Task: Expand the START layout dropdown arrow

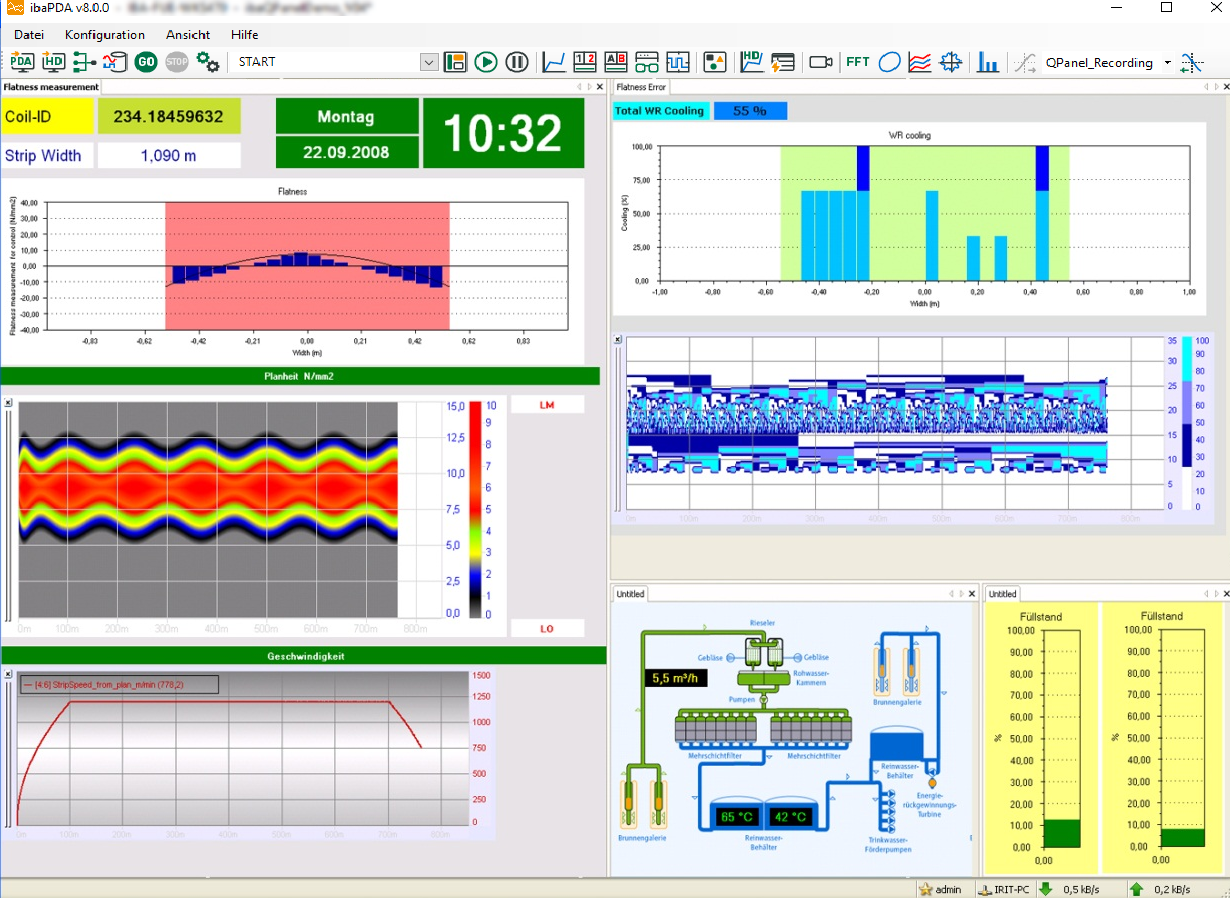Action: [429, 62]
